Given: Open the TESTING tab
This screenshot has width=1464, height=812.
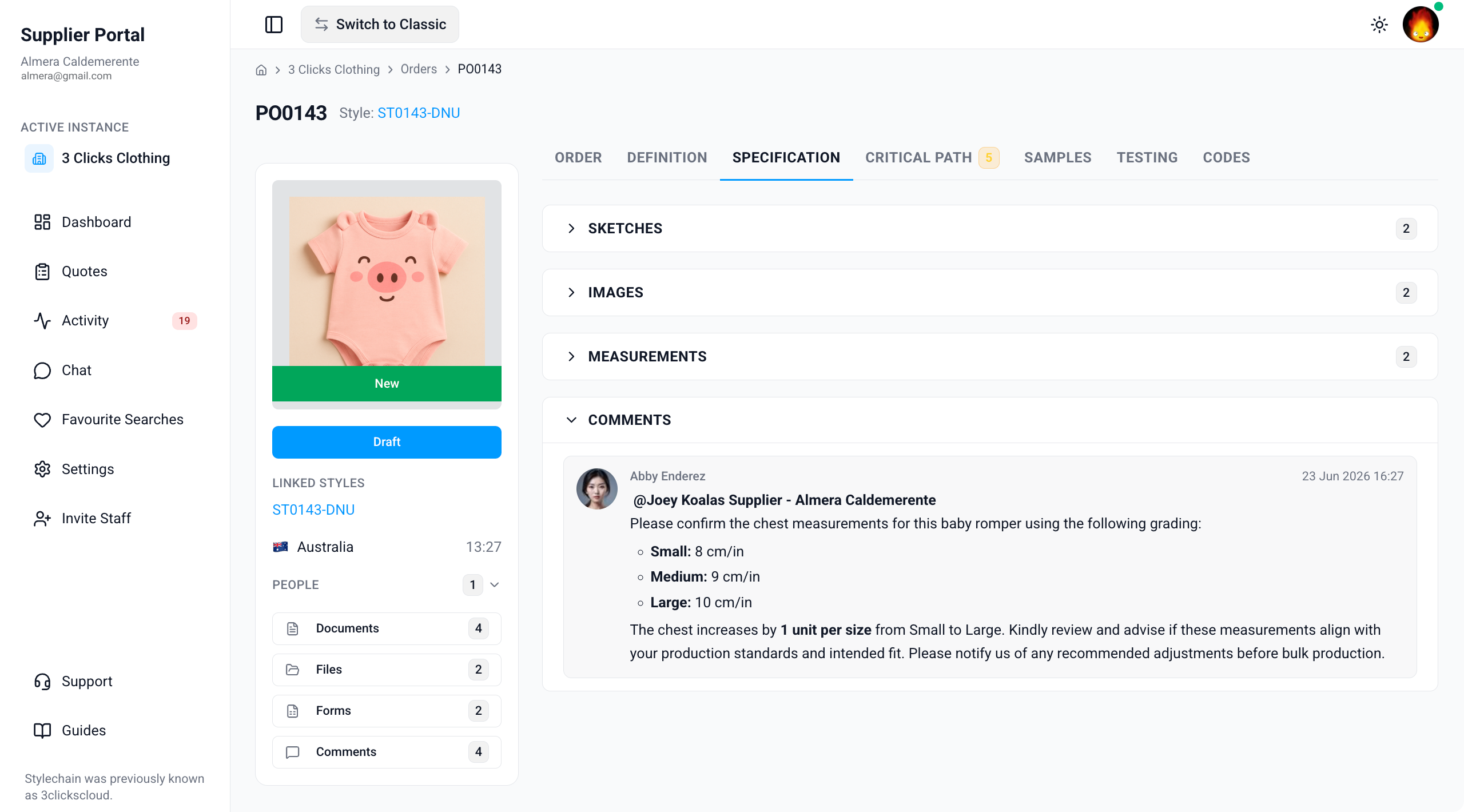Looking at the screenshot, I should coord(1147,158).
